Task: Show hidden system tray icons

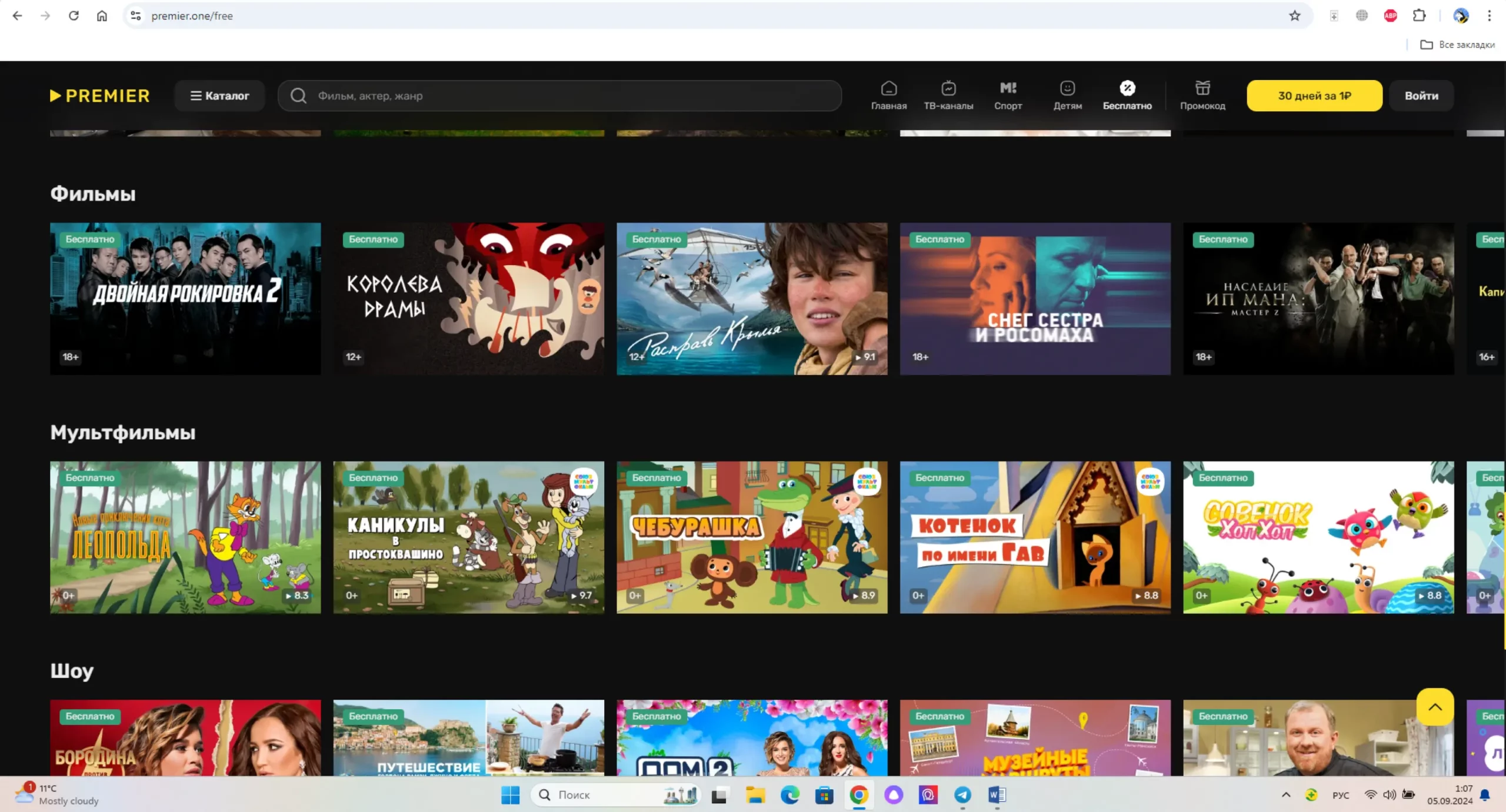Action: (x=1286, y=795)
